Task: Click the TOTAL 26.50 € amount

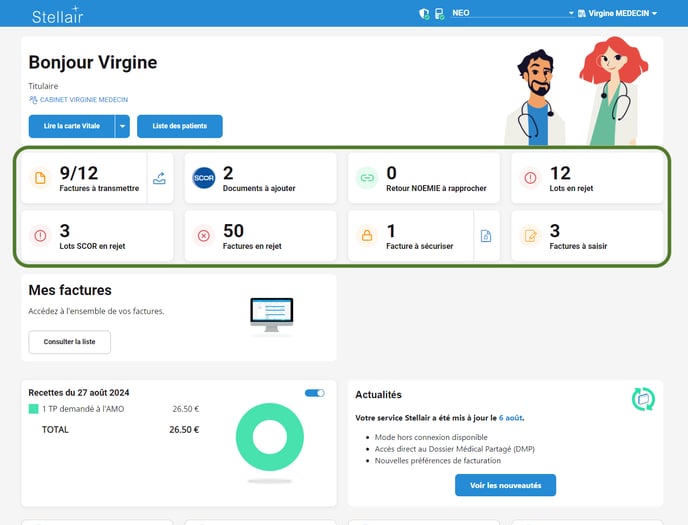Action: click(184, 429)
